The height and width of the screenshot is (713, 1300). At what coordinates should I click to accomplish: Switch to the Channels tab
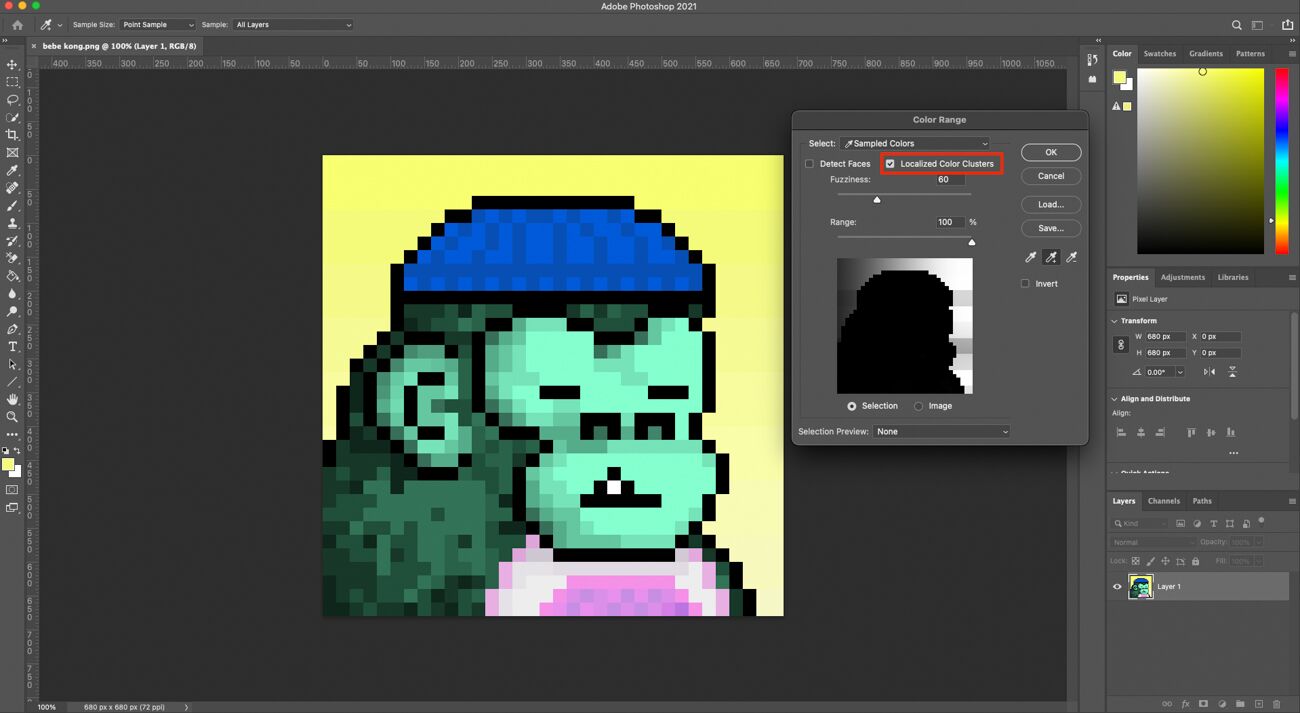pyautogui.click(x=1164, y=500)
